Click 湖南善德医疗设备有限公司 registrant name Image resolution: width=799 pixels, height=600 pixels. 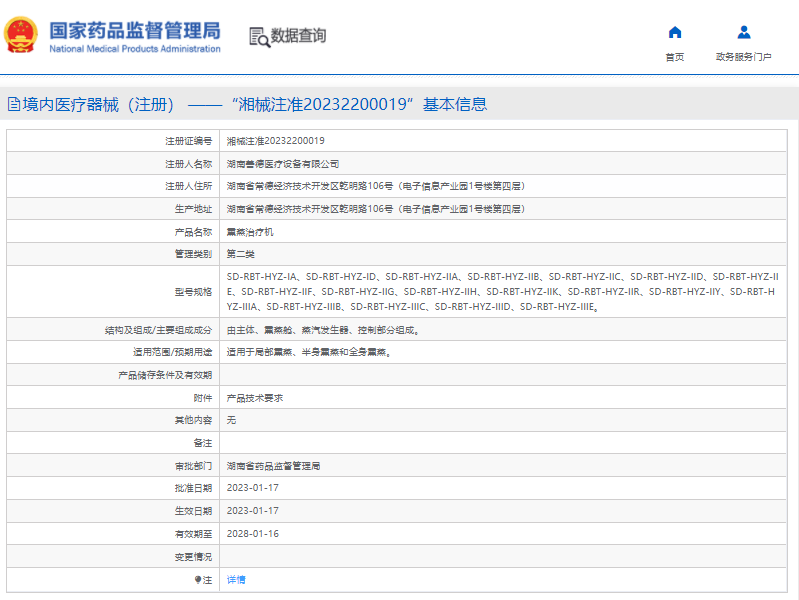283,164
